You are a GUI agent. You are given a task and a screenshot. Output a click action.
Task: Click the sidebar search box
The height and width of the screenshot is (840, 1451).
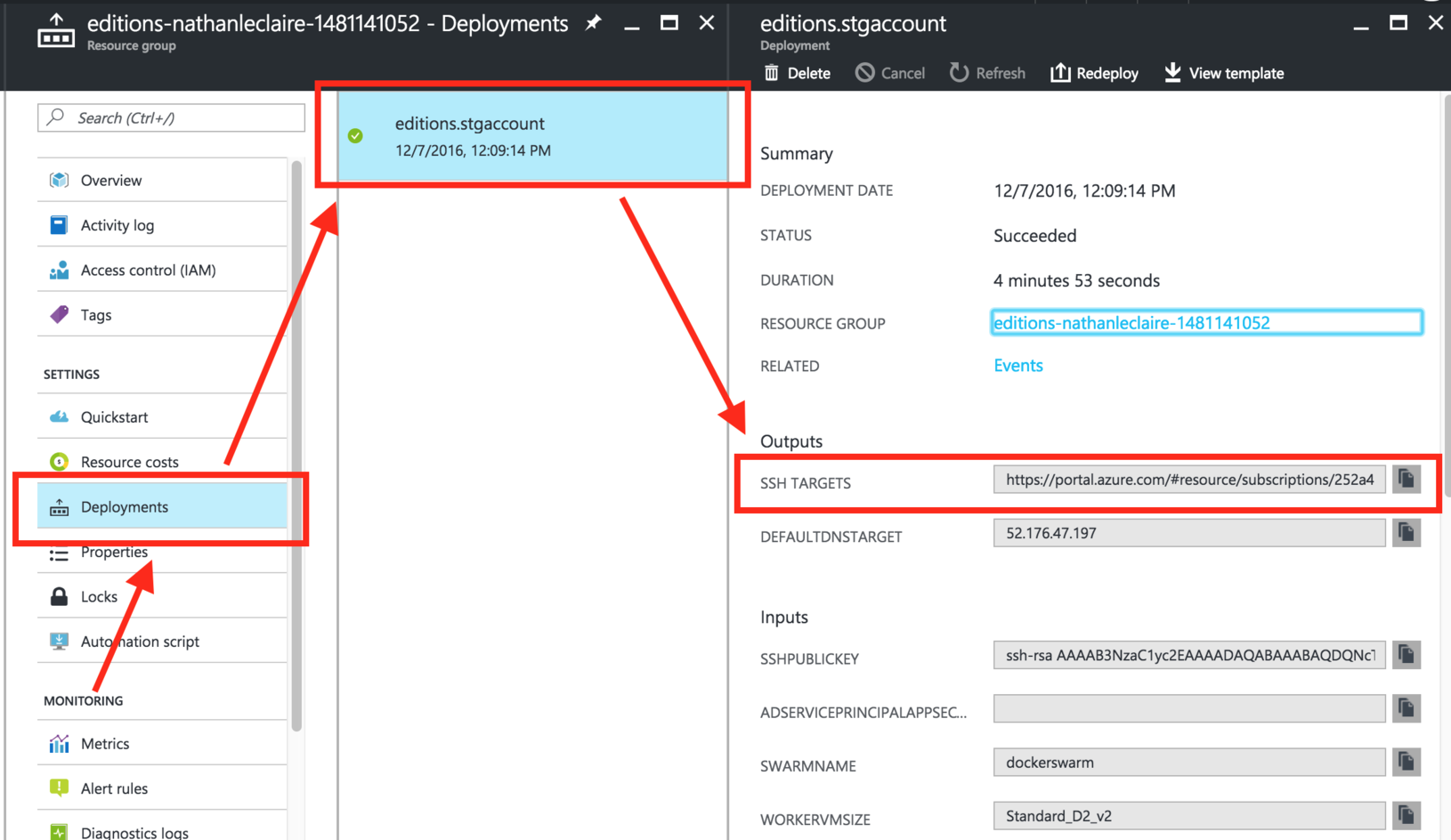pyautogui.click(x=171, y=118)
